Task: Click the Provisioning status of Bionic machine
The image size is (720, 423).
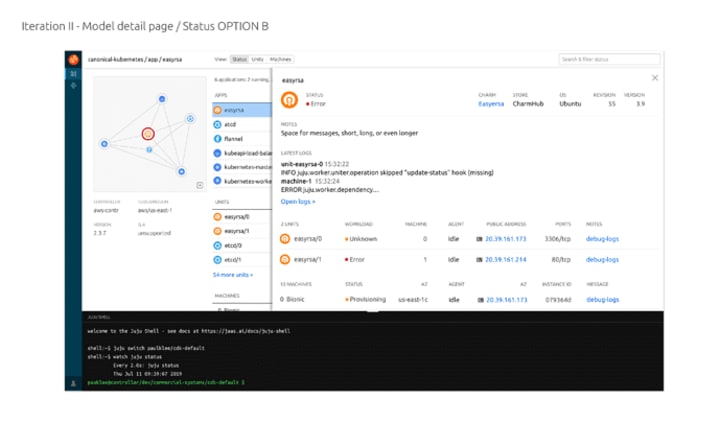Action: (366, 299)
